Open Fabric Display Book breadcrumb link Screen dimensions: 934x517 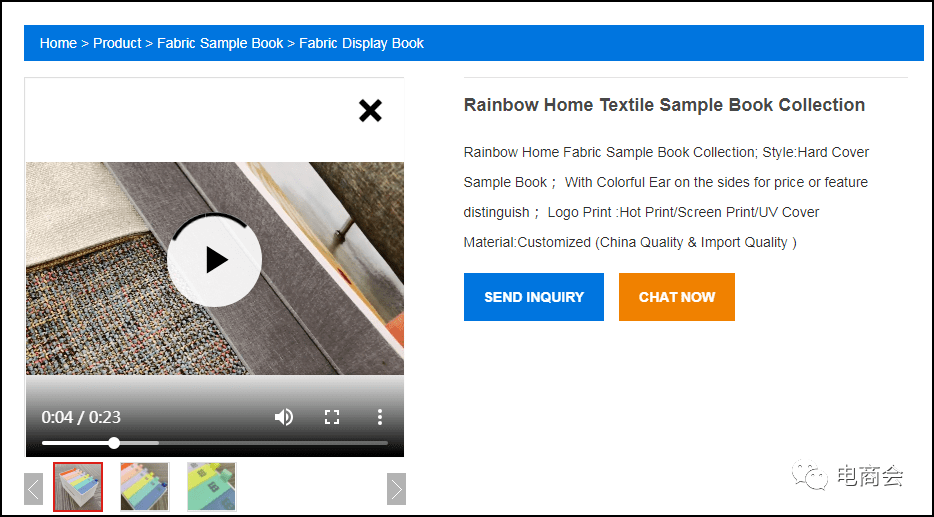pos(362,43)
